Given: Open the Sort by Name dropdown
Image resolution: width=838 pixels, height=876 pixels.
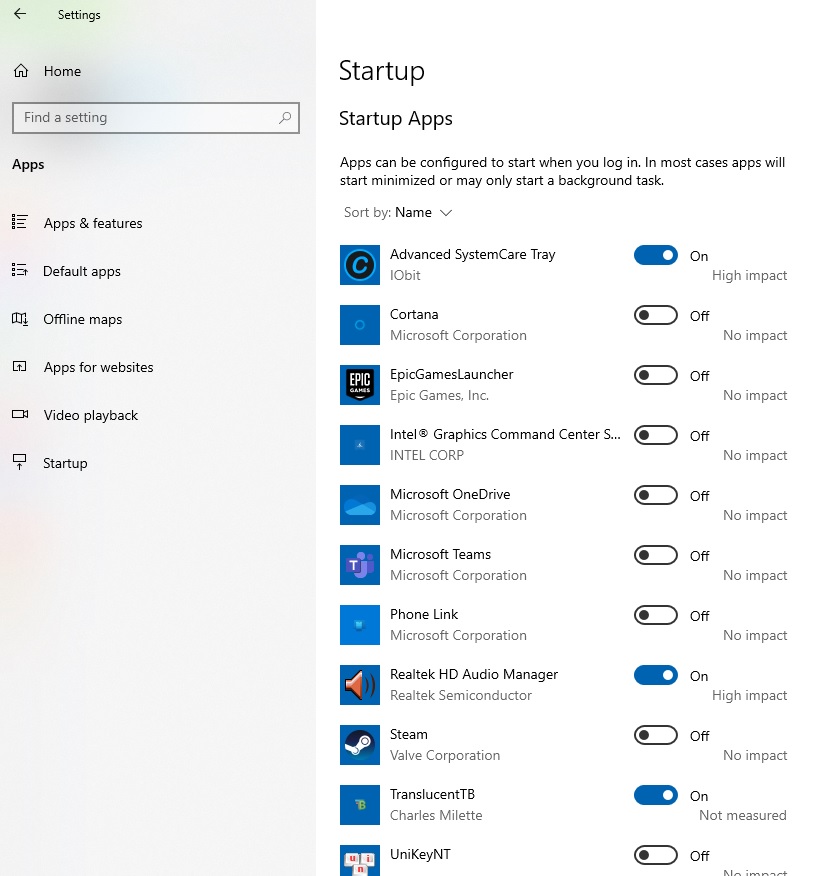Looking at the screenshot, I should 398,212.
